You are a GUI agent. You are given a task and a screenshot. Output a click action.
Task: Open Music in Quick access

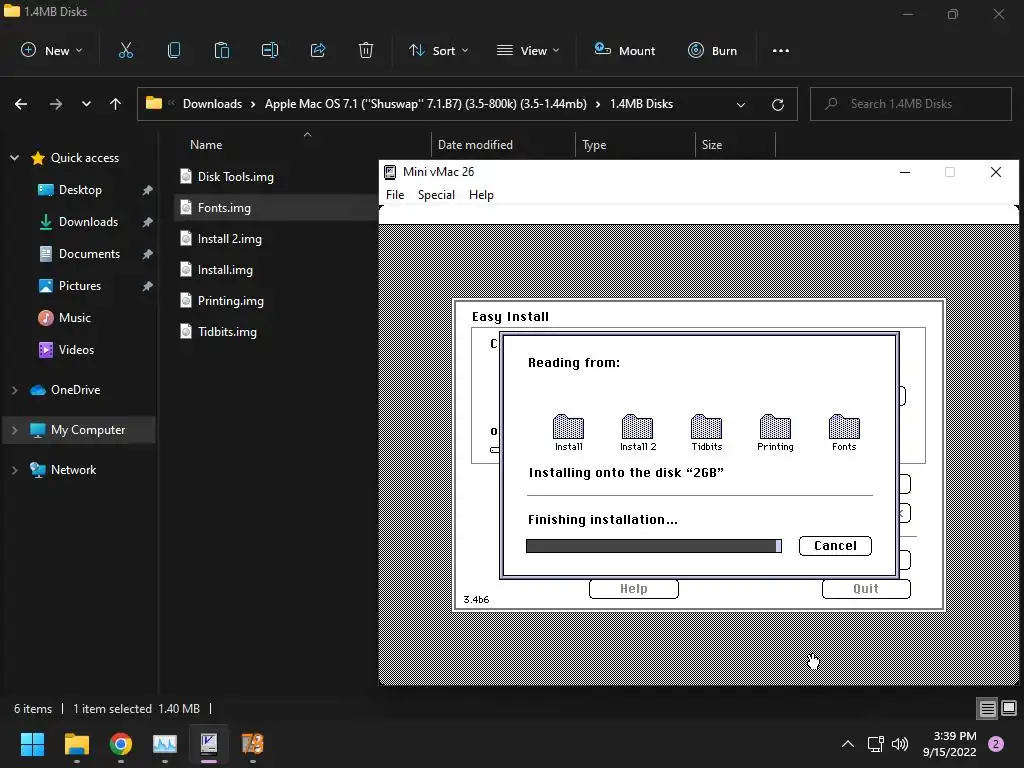click(74, 318)
